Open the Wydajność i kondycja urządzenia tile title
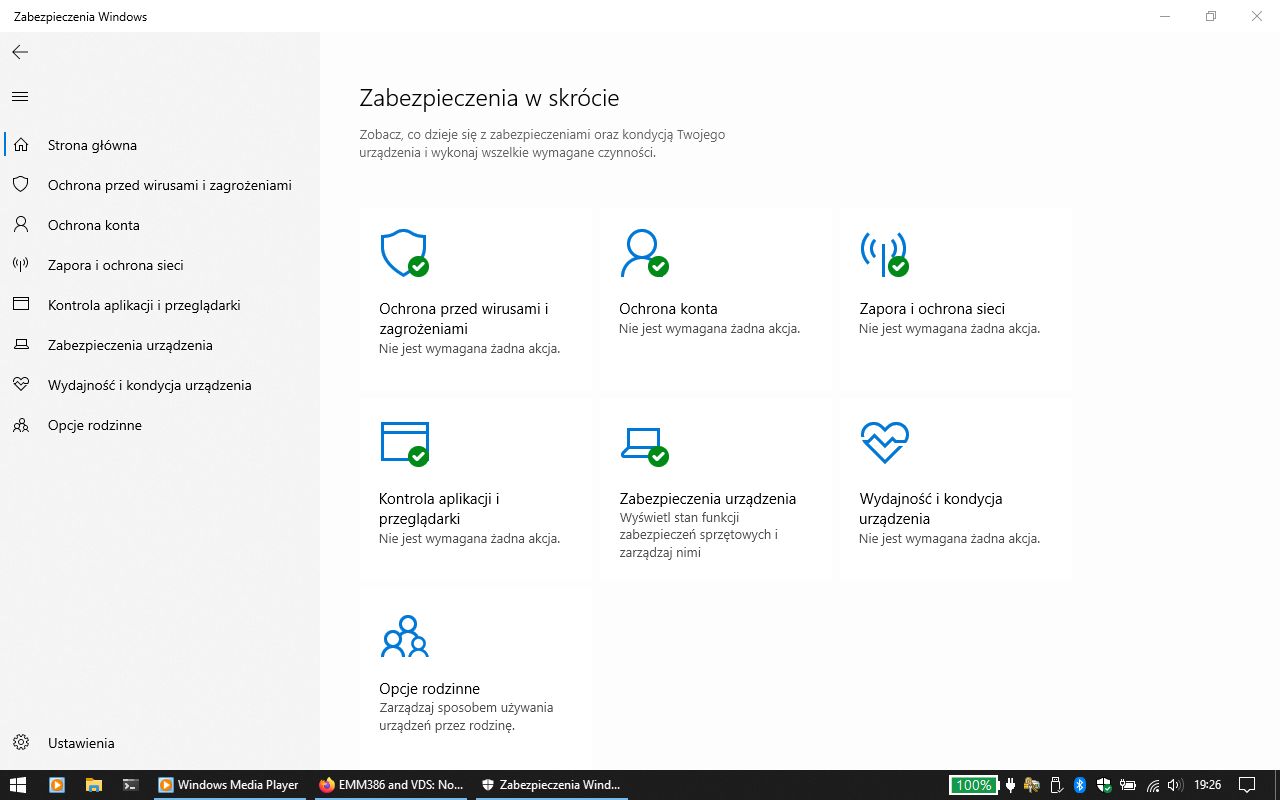Screen dimensions: 1280x800 pos(931,509)
